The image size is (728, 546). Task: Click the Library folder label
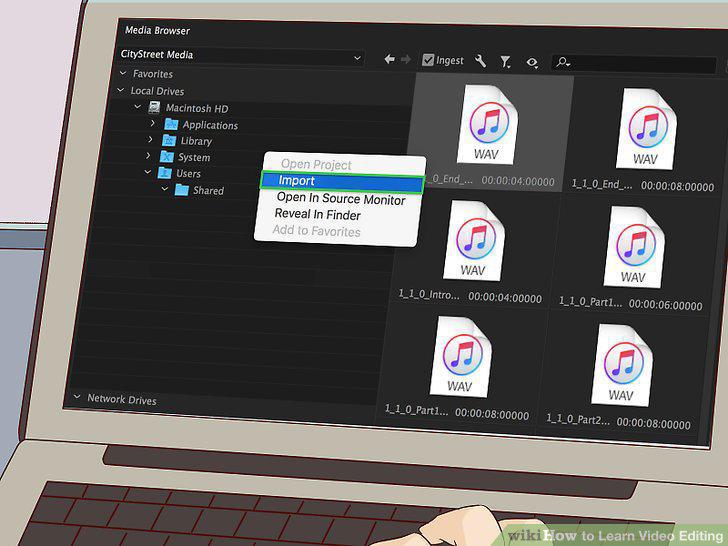196,141
